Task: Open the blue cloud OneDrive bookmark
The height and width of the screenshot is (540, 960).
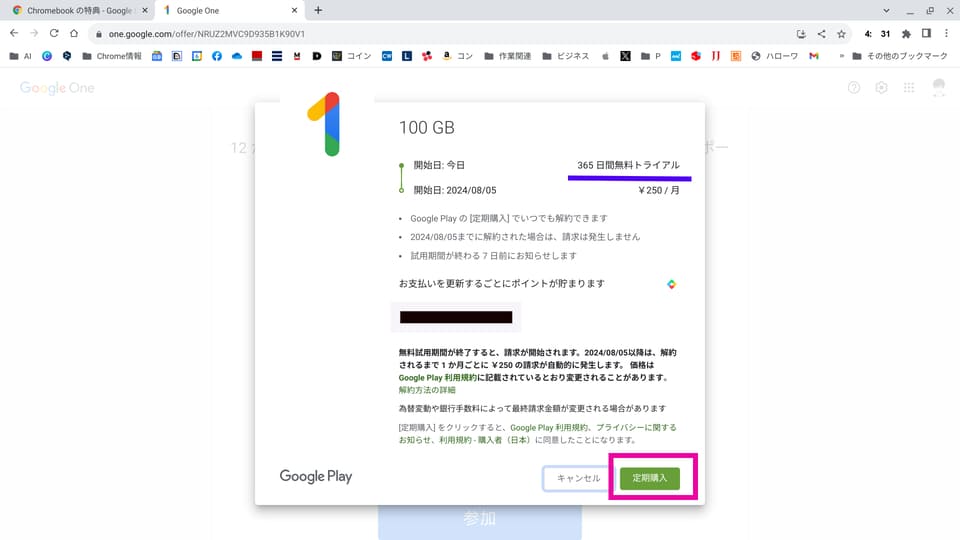Action: [x=237, y=56]
